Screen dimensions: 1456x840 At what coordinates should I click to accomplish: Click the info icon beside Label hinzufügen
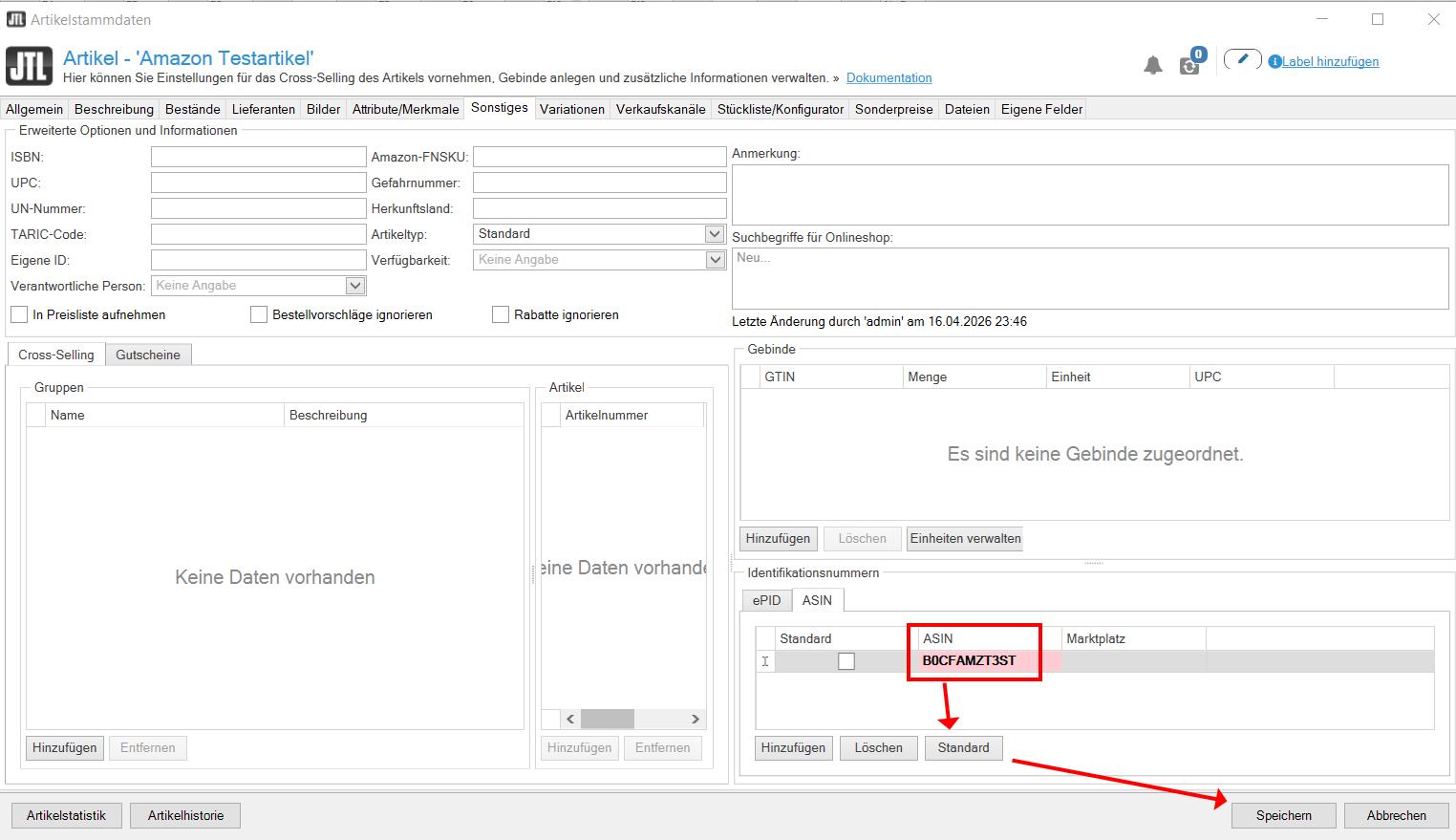1274,61
